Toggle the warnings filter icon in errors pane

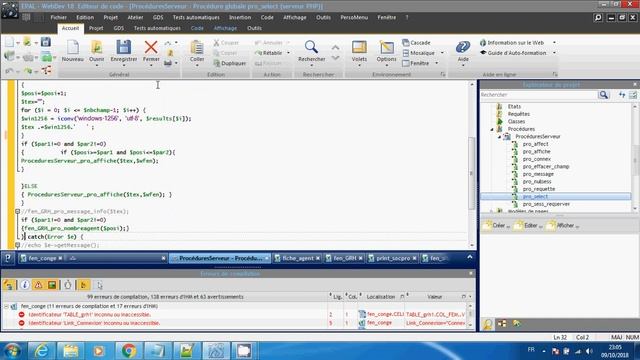[x=38, y=285]
